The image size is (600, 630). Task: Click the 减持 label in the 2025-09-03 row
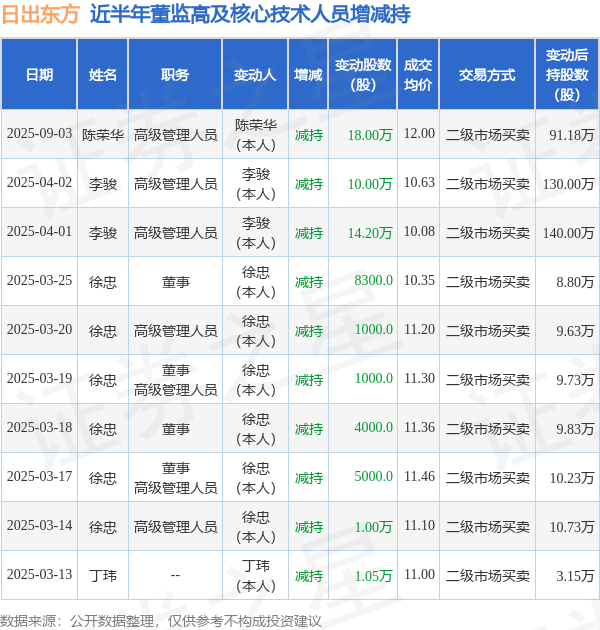click(x=308, y=135)
